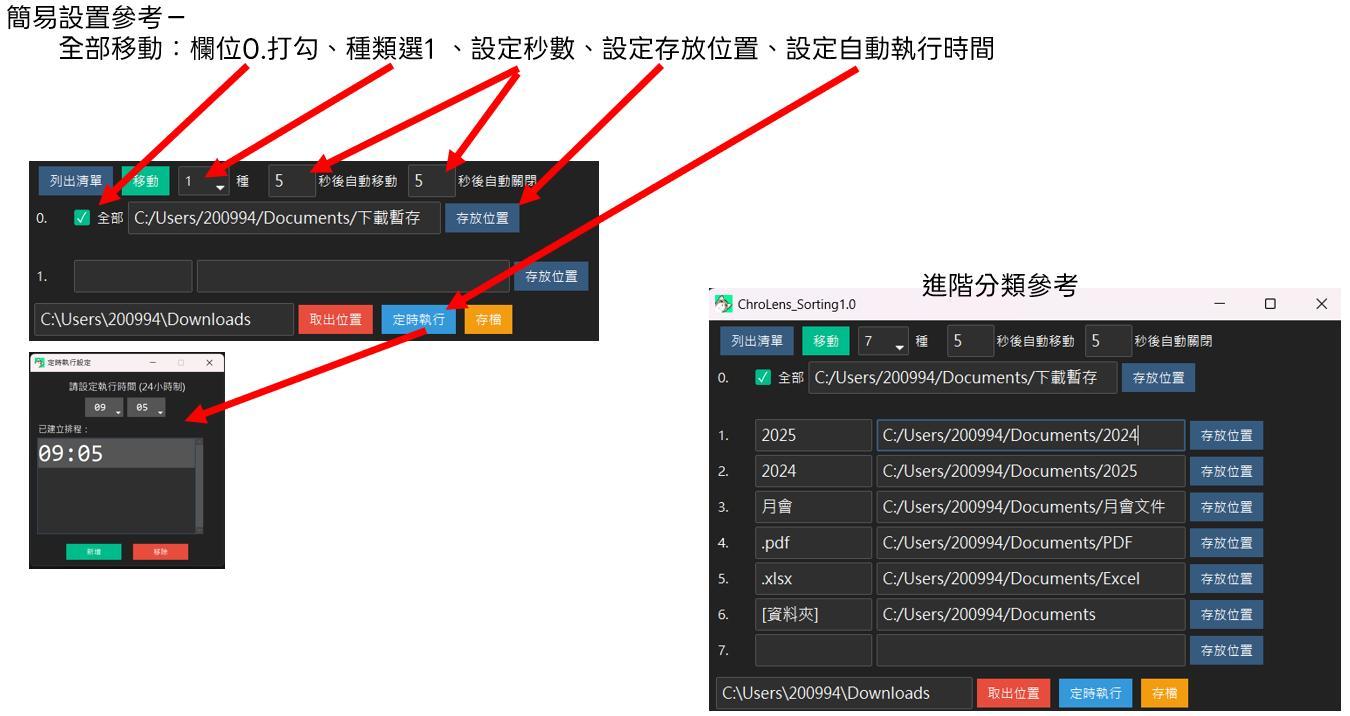Minimize the ChroLens_Sorting1.0 window

[1218, 303]
